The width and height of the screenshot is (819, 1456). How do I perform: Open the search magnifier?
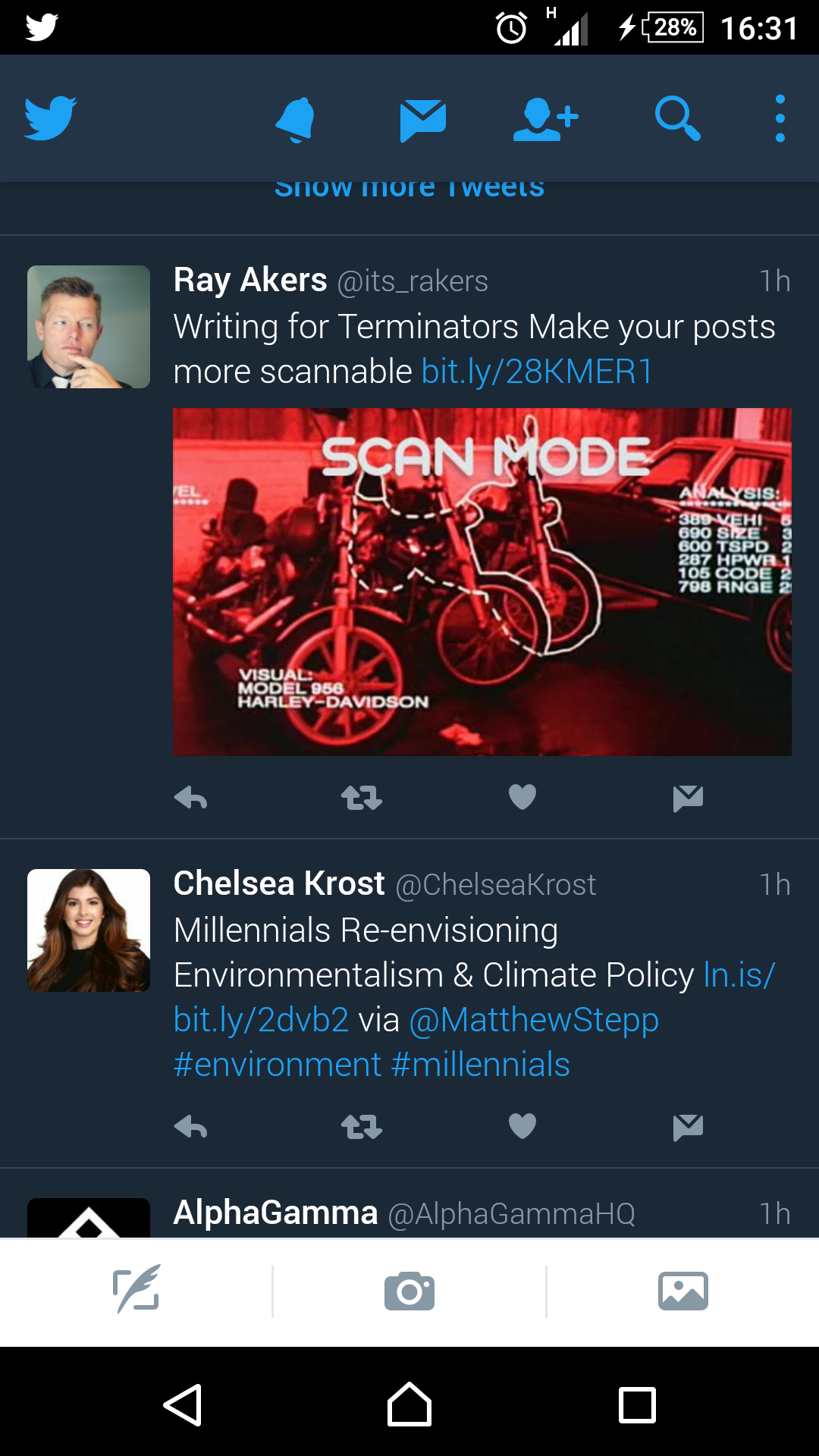tap(676, 119)
